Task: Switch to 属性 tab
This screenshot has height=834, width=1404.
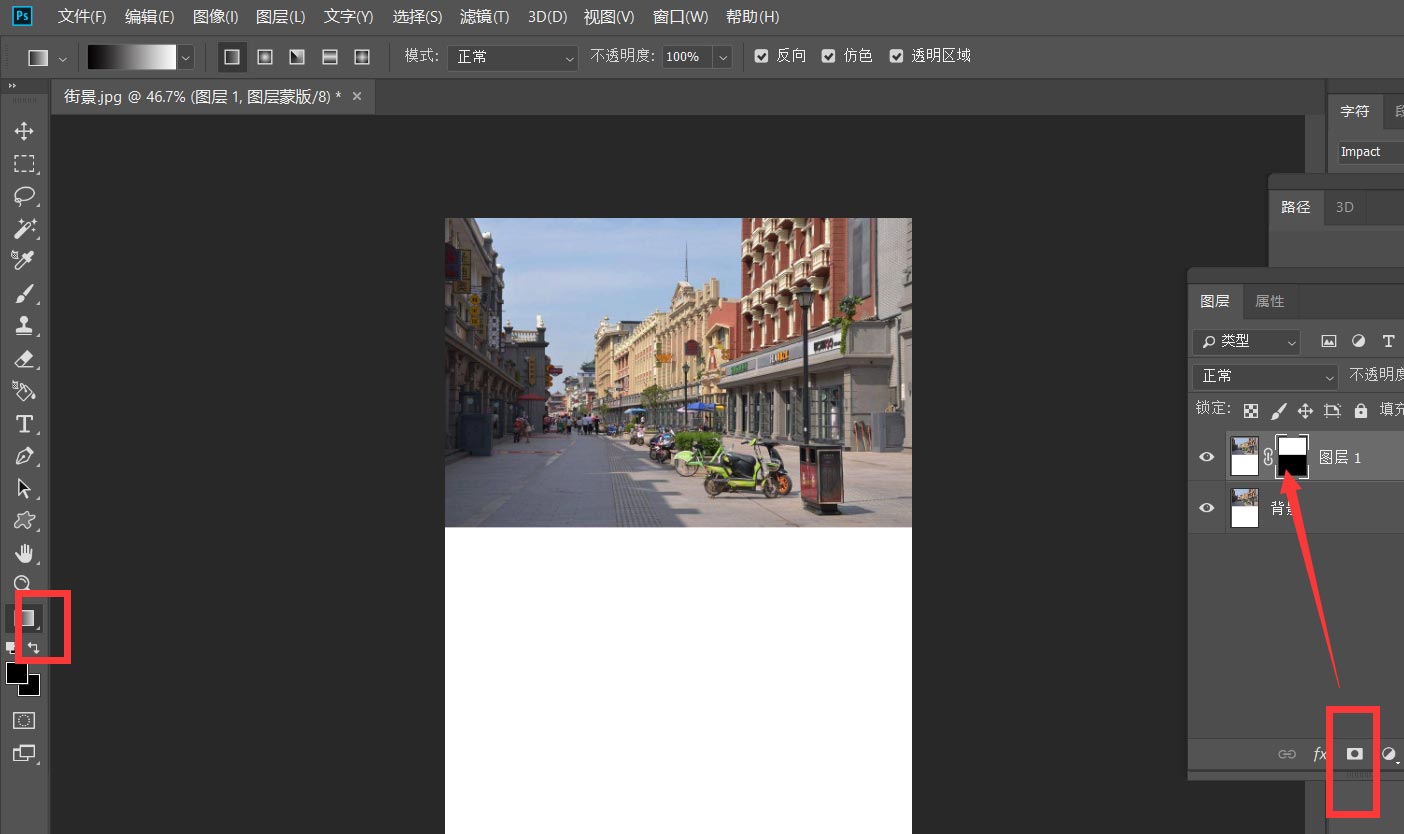Action: (x=1269, y=301)
